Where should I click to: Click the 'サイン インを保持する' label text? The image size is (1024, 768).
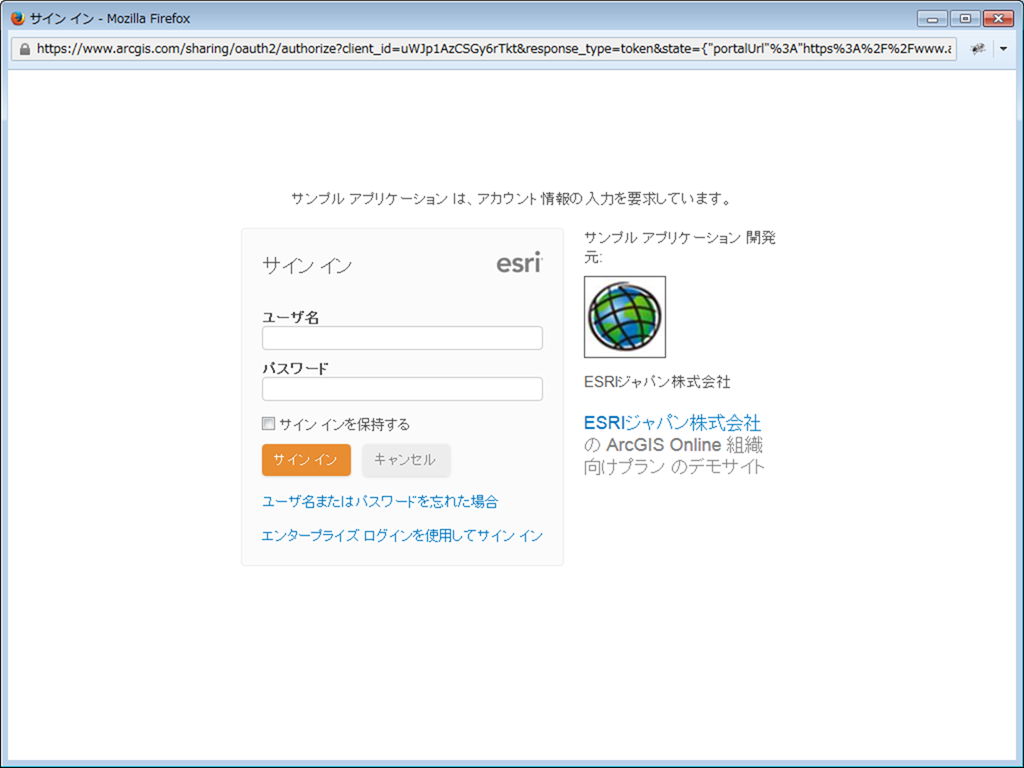tap(345, 424)
